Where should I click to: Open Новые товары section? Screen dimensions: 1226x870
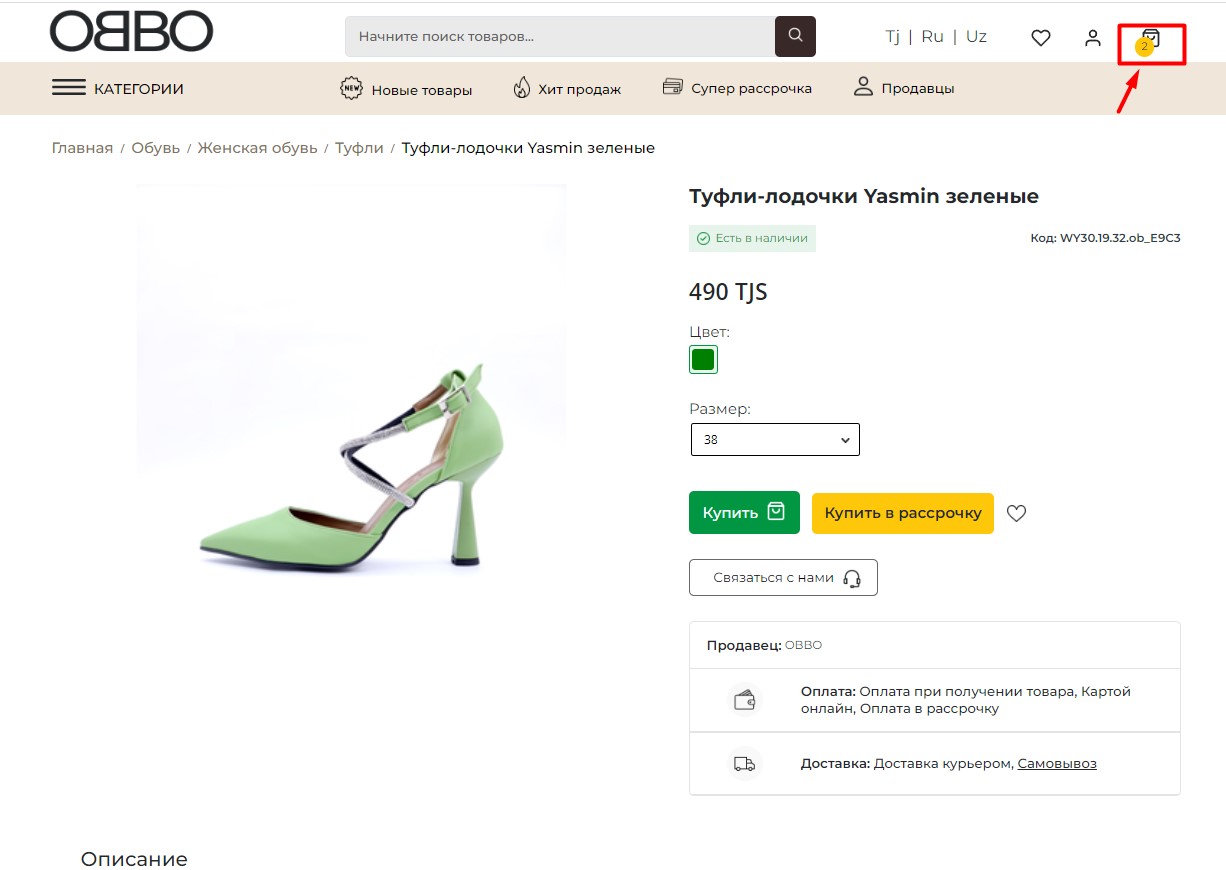click(406, 89)
